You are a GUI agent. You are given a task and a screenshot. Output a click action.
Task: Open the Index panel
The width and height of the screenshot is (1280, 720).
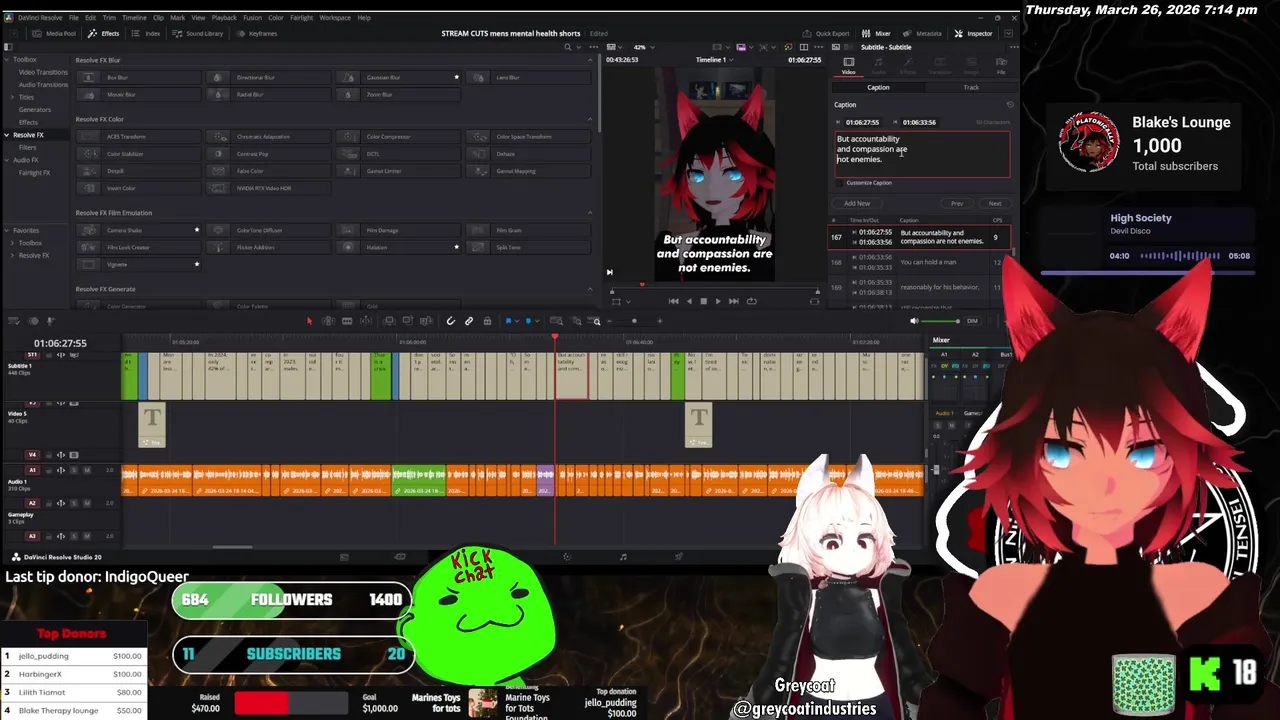(x=146, y=33)
